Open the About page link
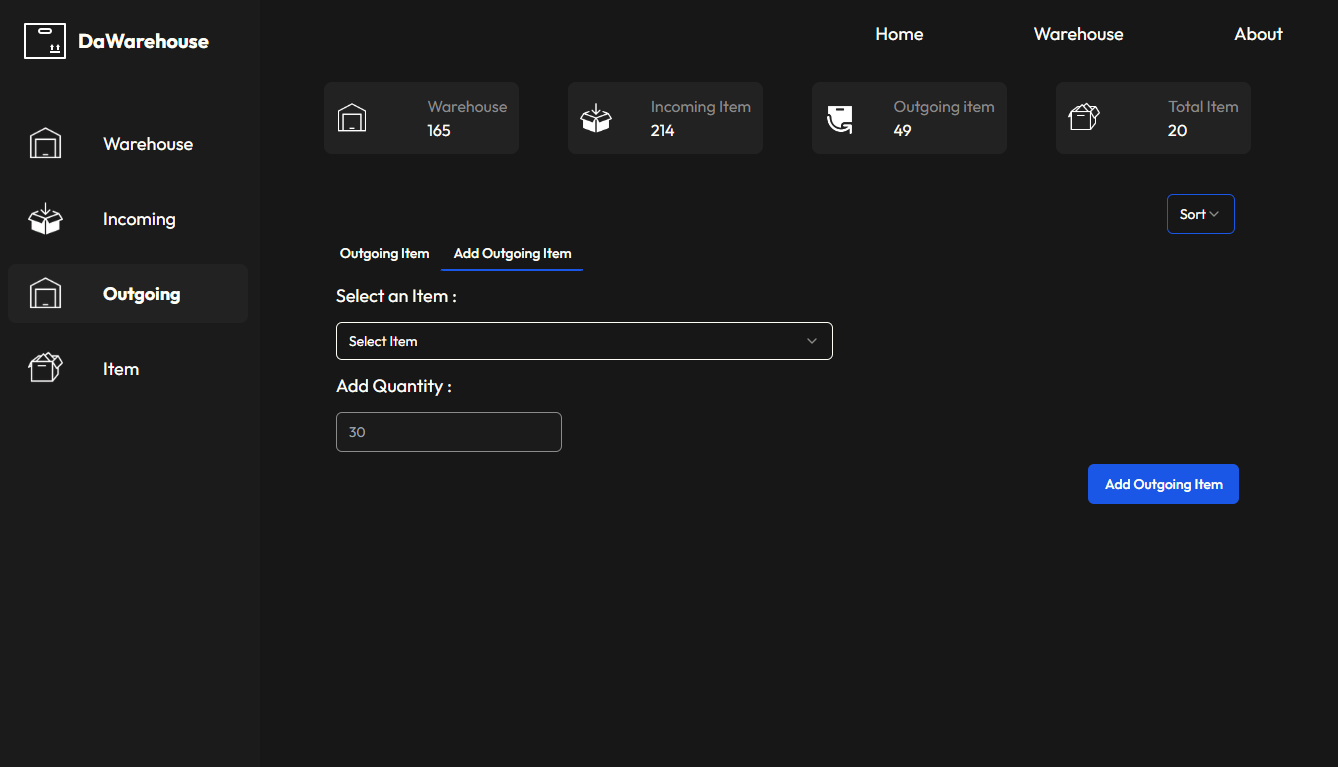Screen dimensions: 1338x767 pyautogui.click(x=1258, y=34)
